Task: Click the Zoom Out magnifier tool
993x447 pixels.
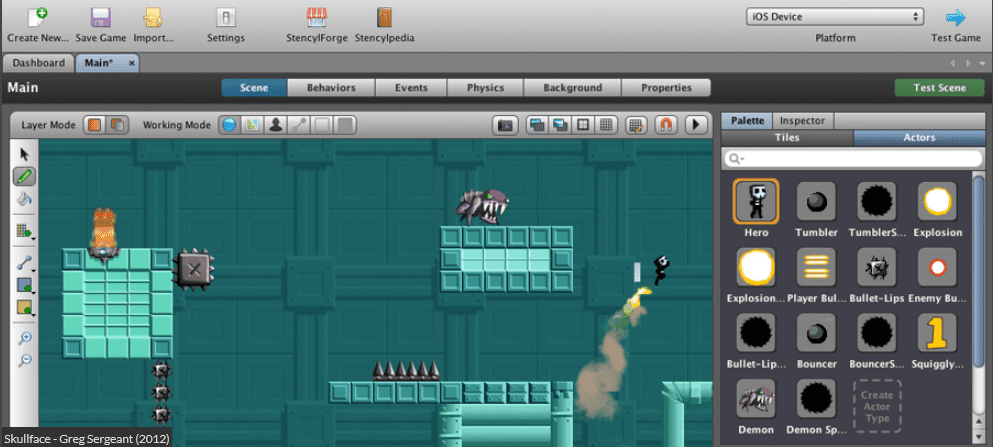Action: coord(25,360)
